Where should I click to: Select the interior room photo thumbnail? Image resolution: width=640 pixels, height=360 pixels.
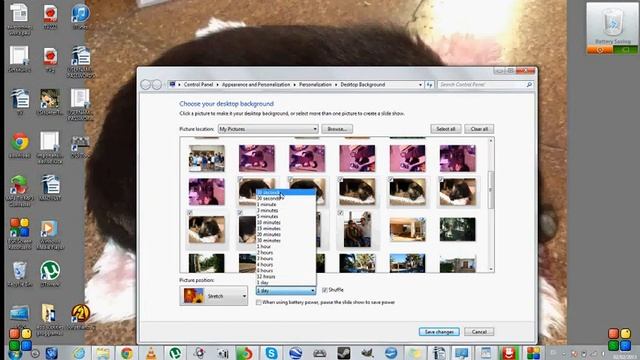click(407, 229)
